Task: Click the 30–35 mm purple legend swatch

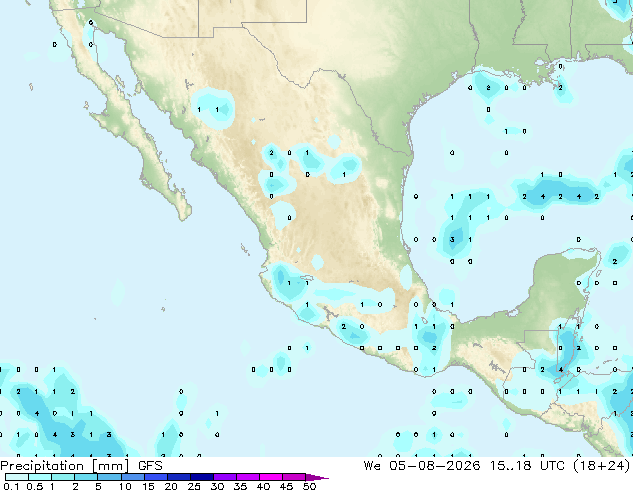Action: point(225,477)
